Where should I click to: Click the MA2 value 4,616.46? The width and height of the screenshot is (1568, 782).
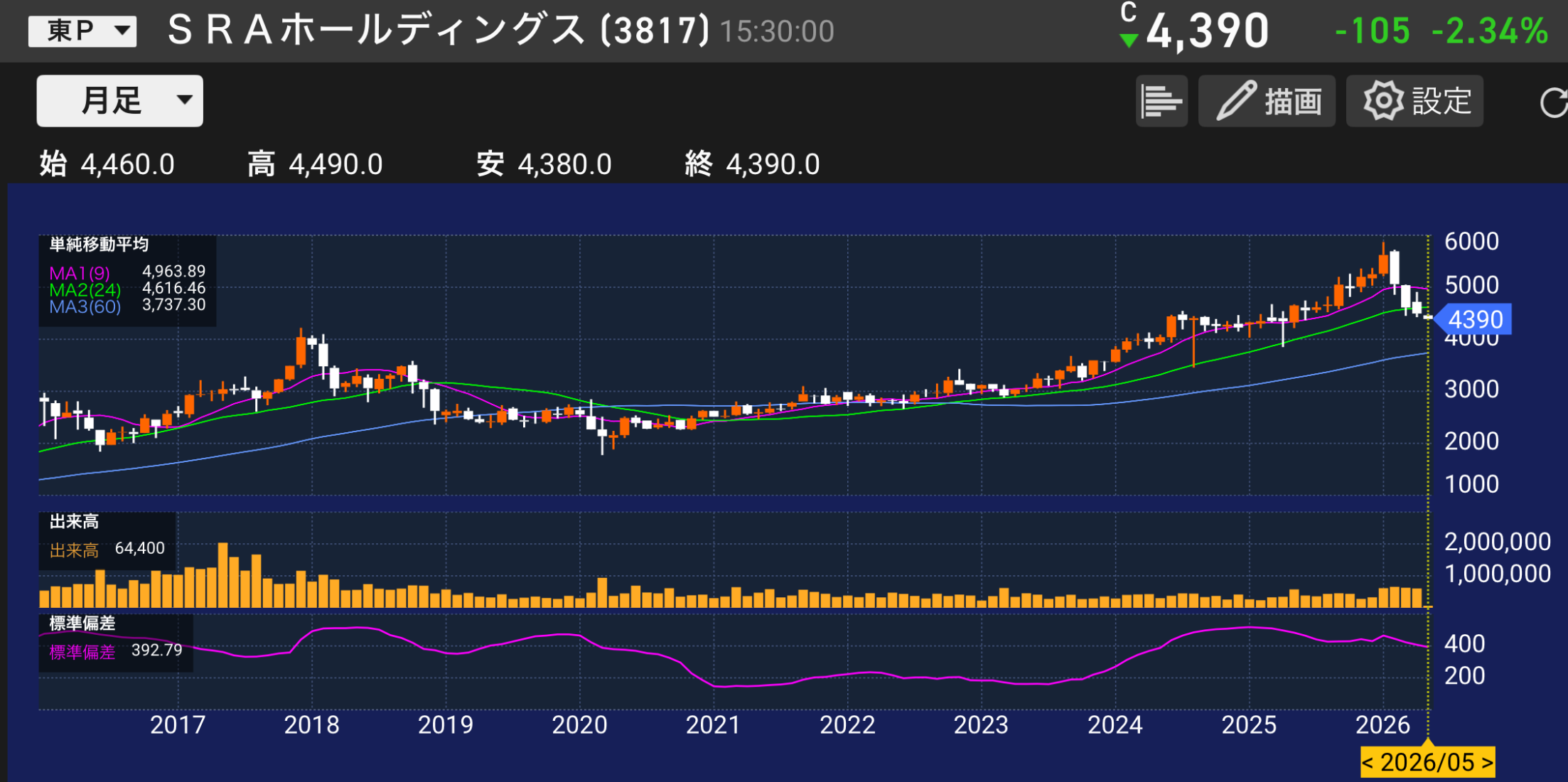tap(174, 288)
